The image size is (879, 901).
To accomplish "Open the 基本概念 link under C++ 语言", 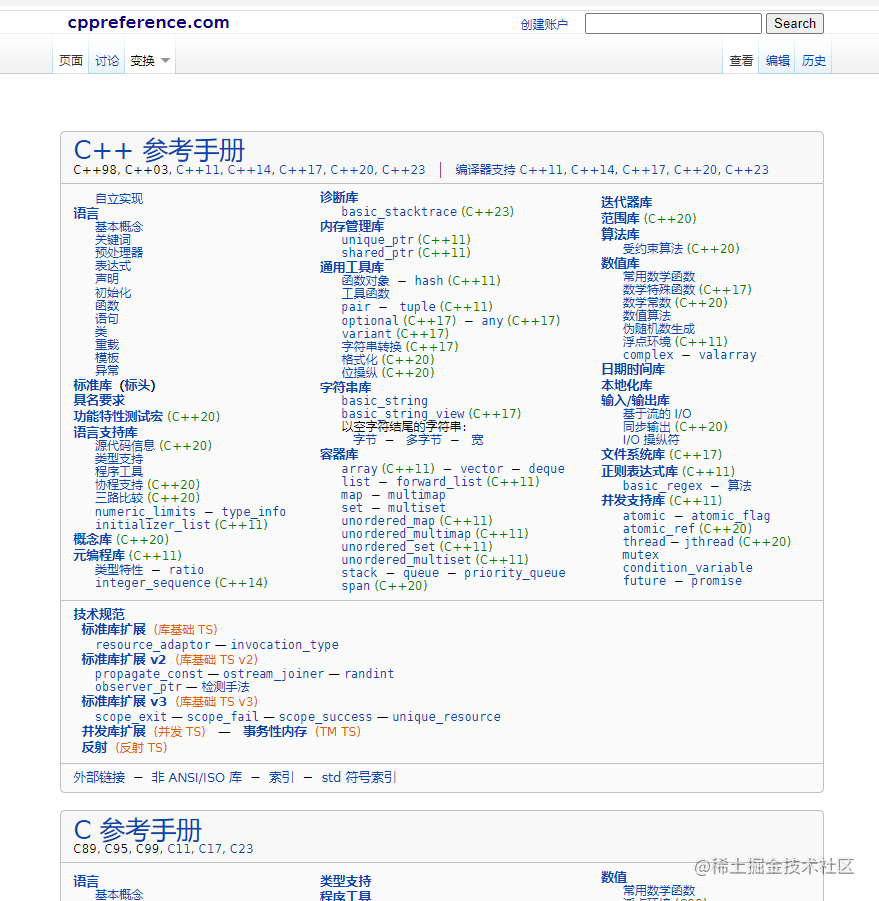I will [119, 226].
